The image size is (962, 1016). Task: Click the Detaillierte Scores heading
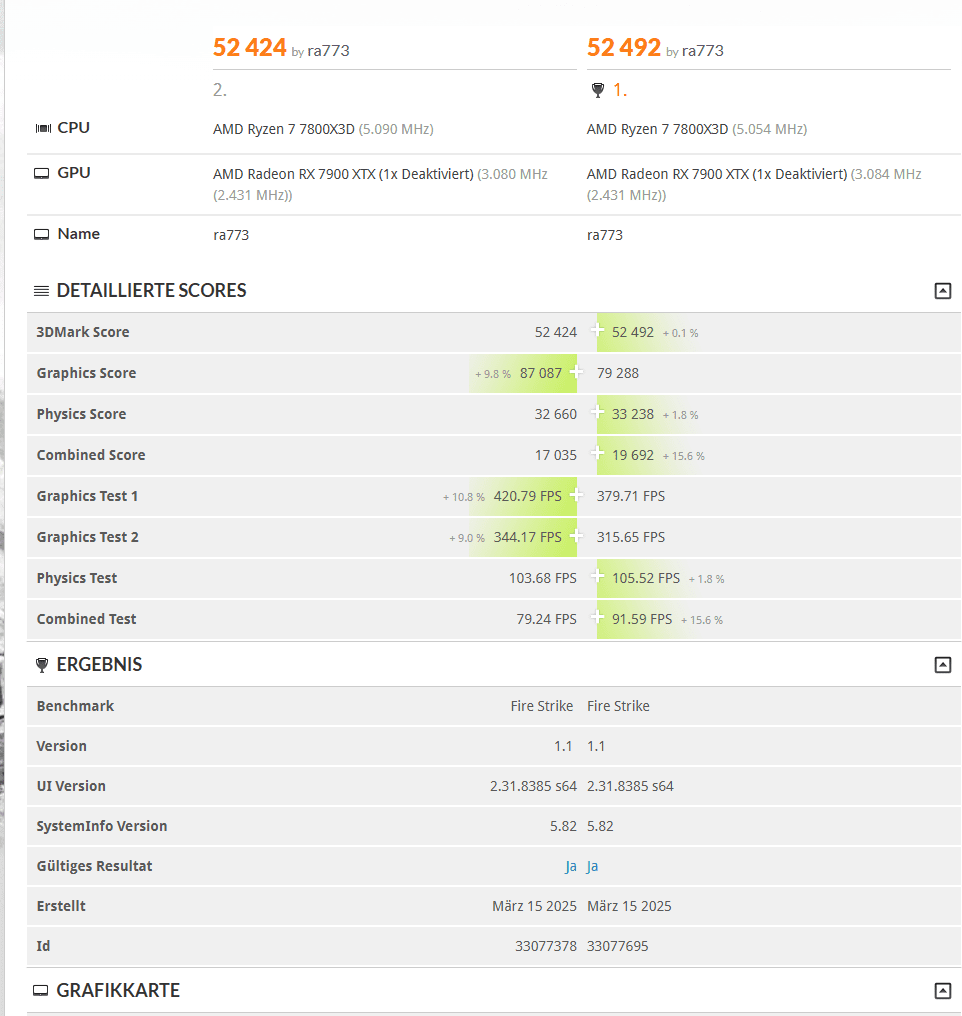click(x=152, y=291)
